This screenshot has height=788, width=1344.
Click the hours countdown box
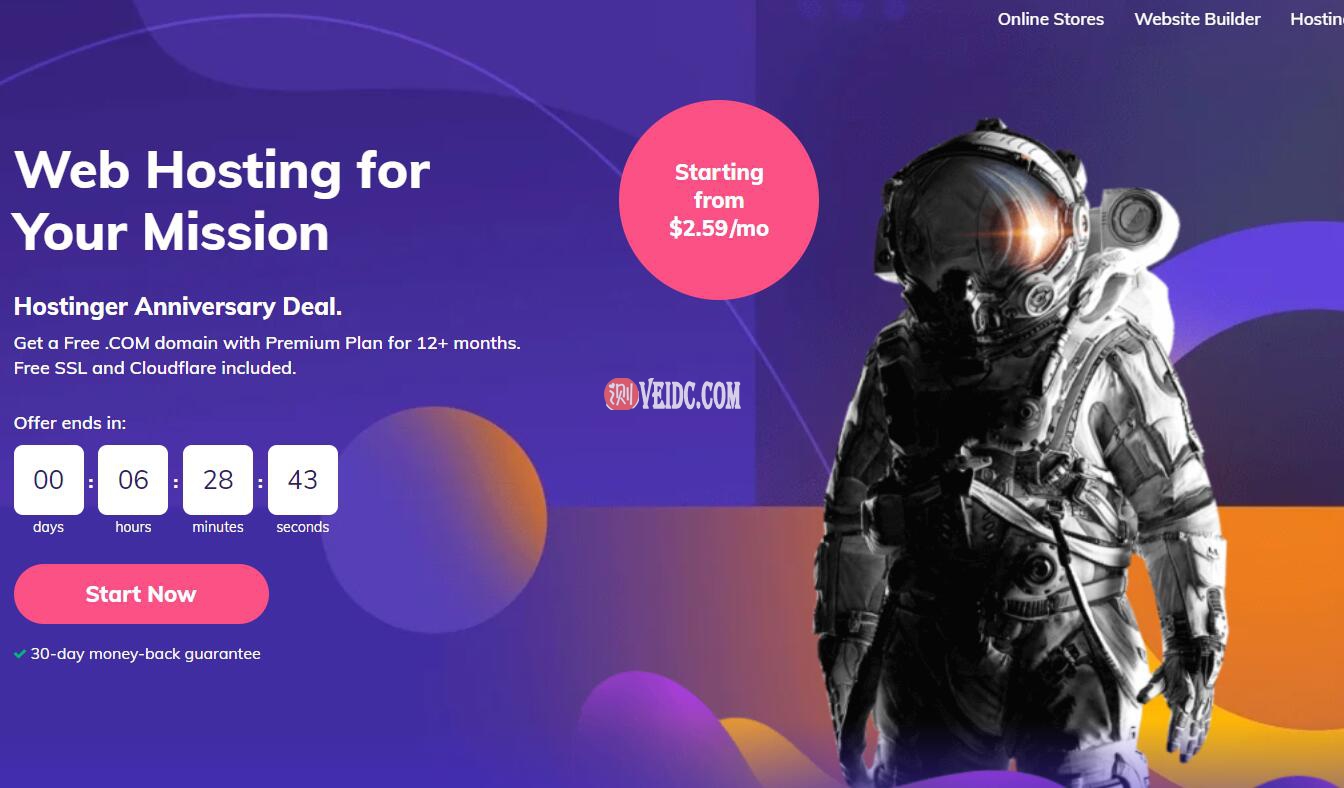133,480
